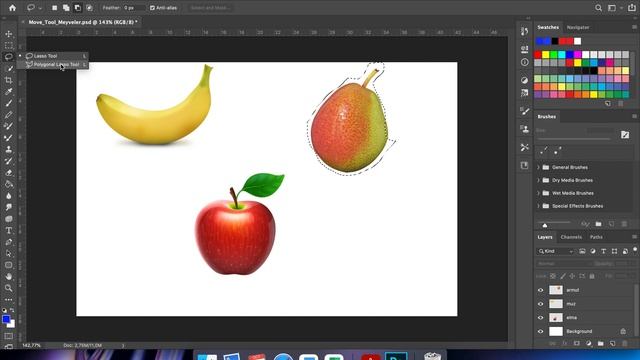Select the armut layer thumbnail
Screen dimensions: 640x360
pyautogui.click(x=556, y=290)
